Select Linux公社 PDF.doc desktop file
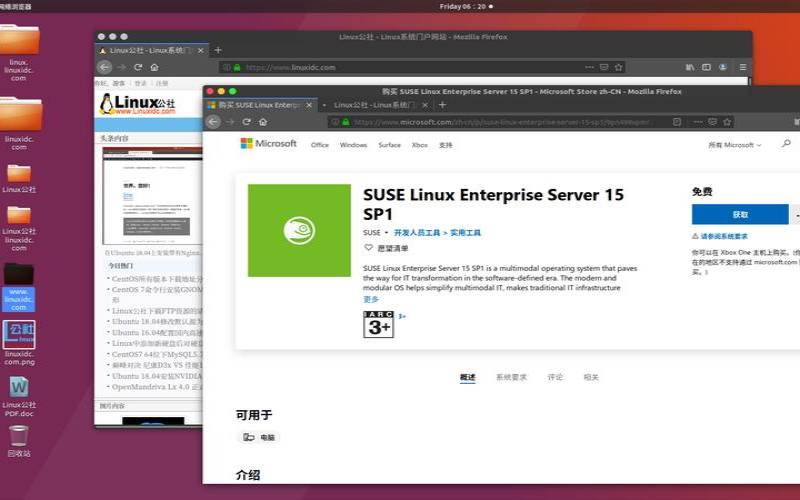The height and width of the screenshot is (500, 800). pos(19,396)
